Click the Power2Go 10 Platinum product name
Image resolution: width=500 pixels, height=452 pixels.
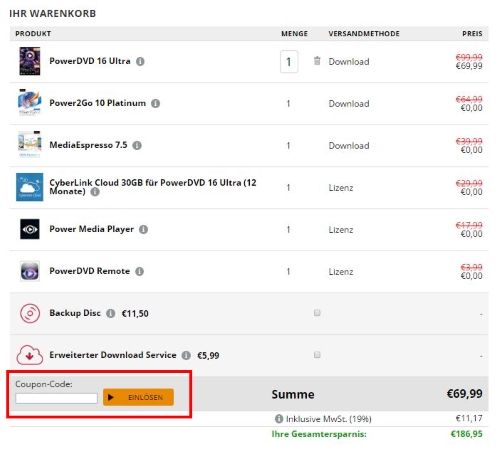(97, 103)
